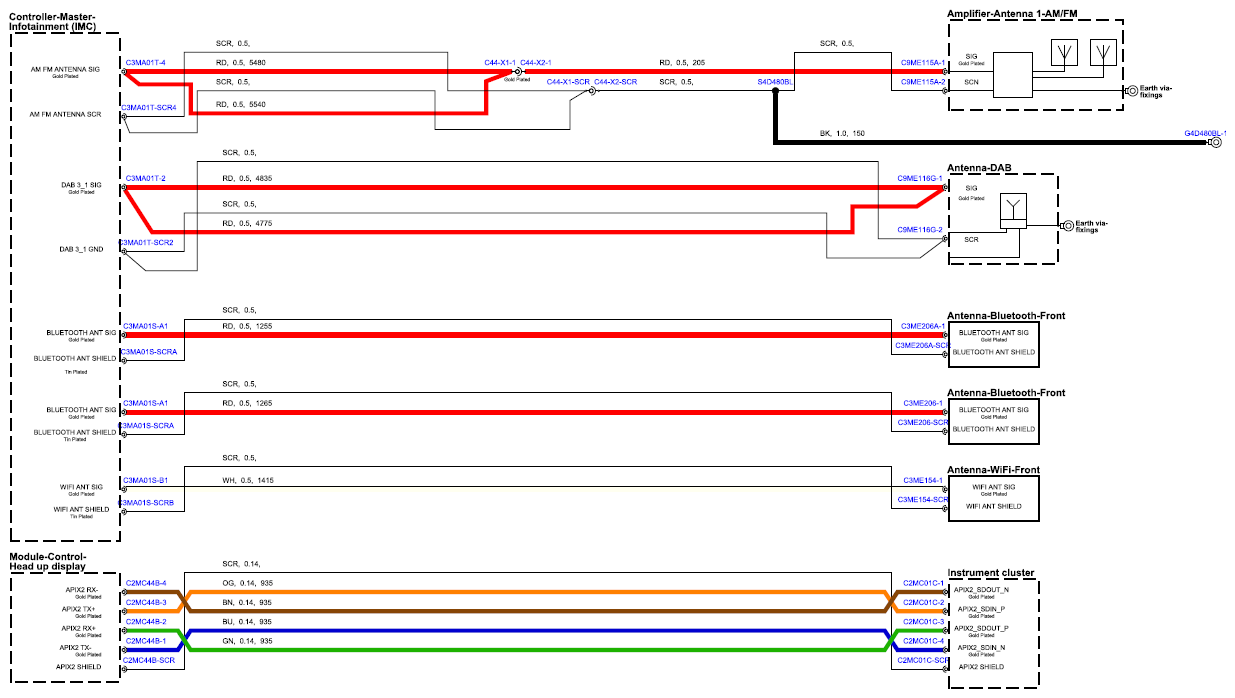Select DAB antenna connector C9ME116G-1

(922, 178)
